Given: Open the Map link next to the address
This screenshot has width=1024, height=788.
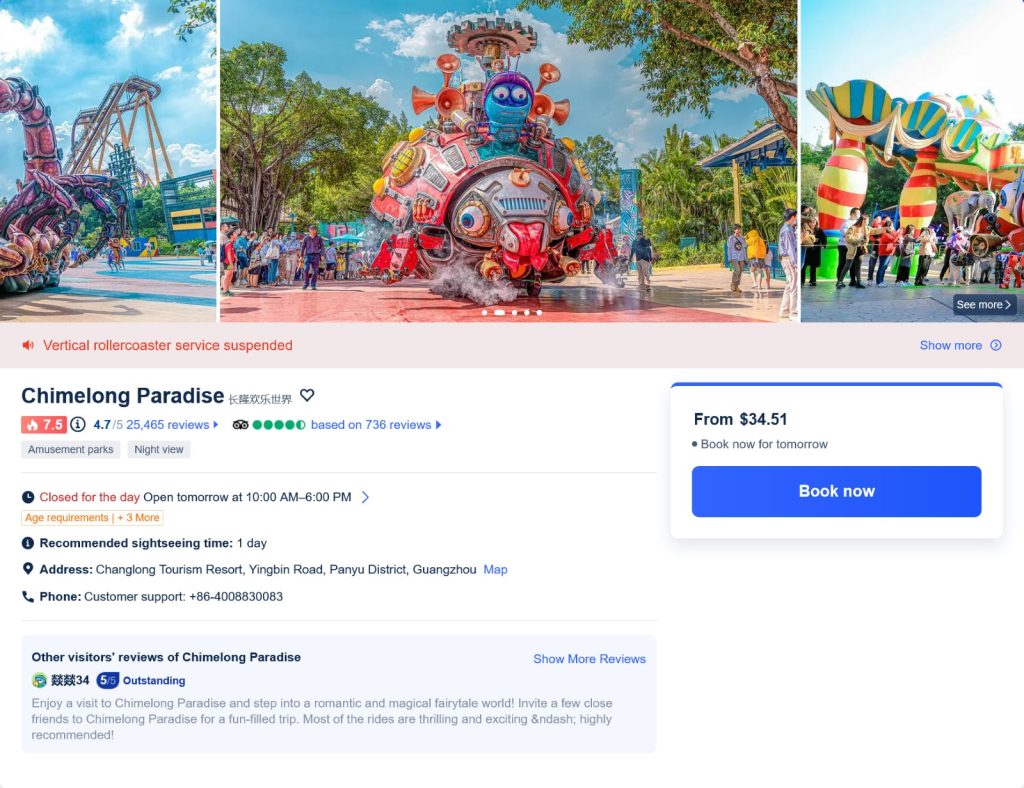Looking at the screenshot, I should click(x=495, y=569).
